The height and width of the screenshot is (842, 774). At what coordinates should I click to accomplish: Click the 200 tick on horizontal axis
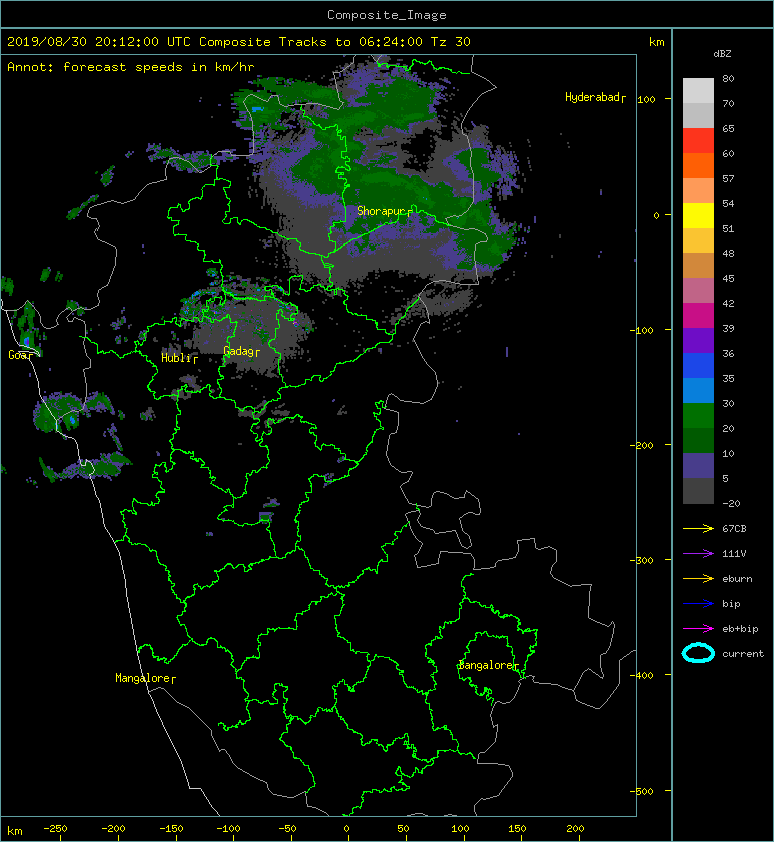tap(575, 829)
